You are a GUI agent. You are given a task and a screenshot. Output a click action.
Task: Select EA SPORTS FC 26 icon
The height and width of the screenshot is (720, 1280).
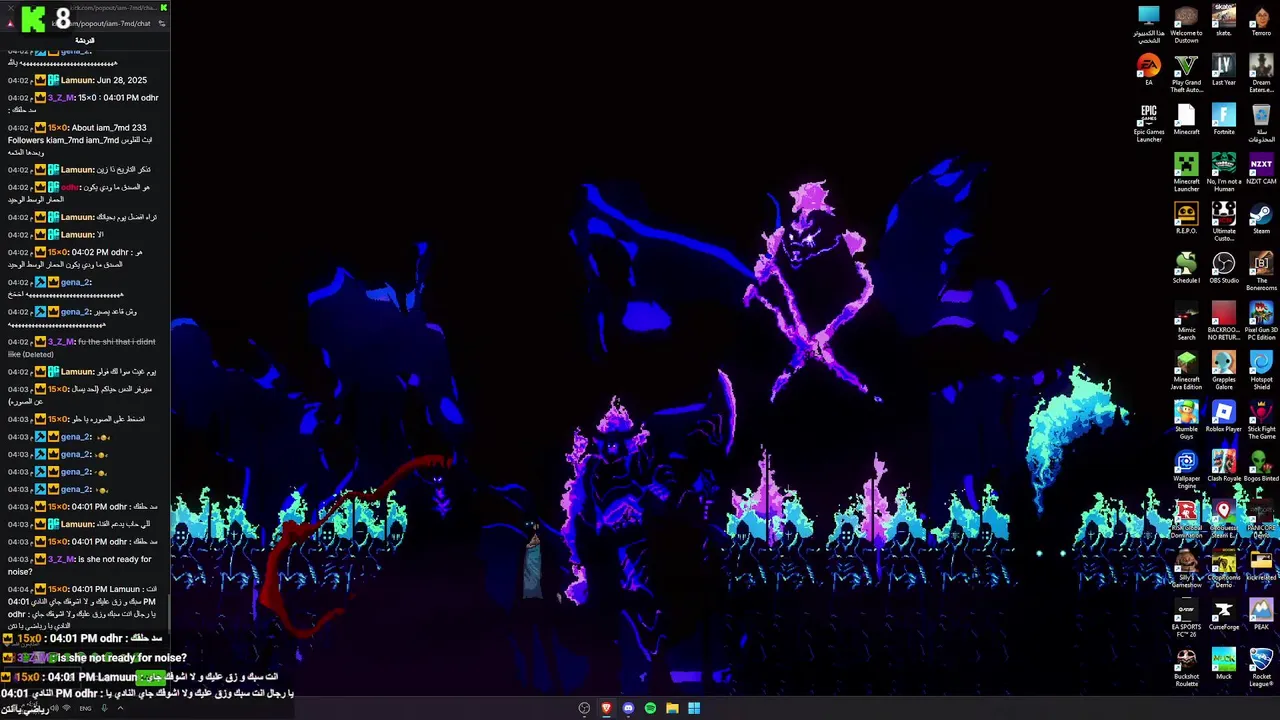coord(1186,619)
